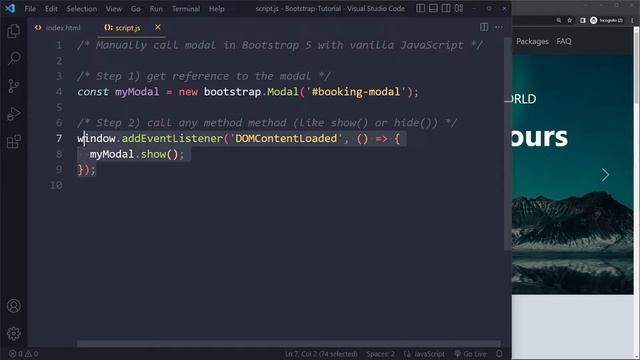640x360 pixels.
Task: Click line number 4 in gutter
Action: [59, 92]
